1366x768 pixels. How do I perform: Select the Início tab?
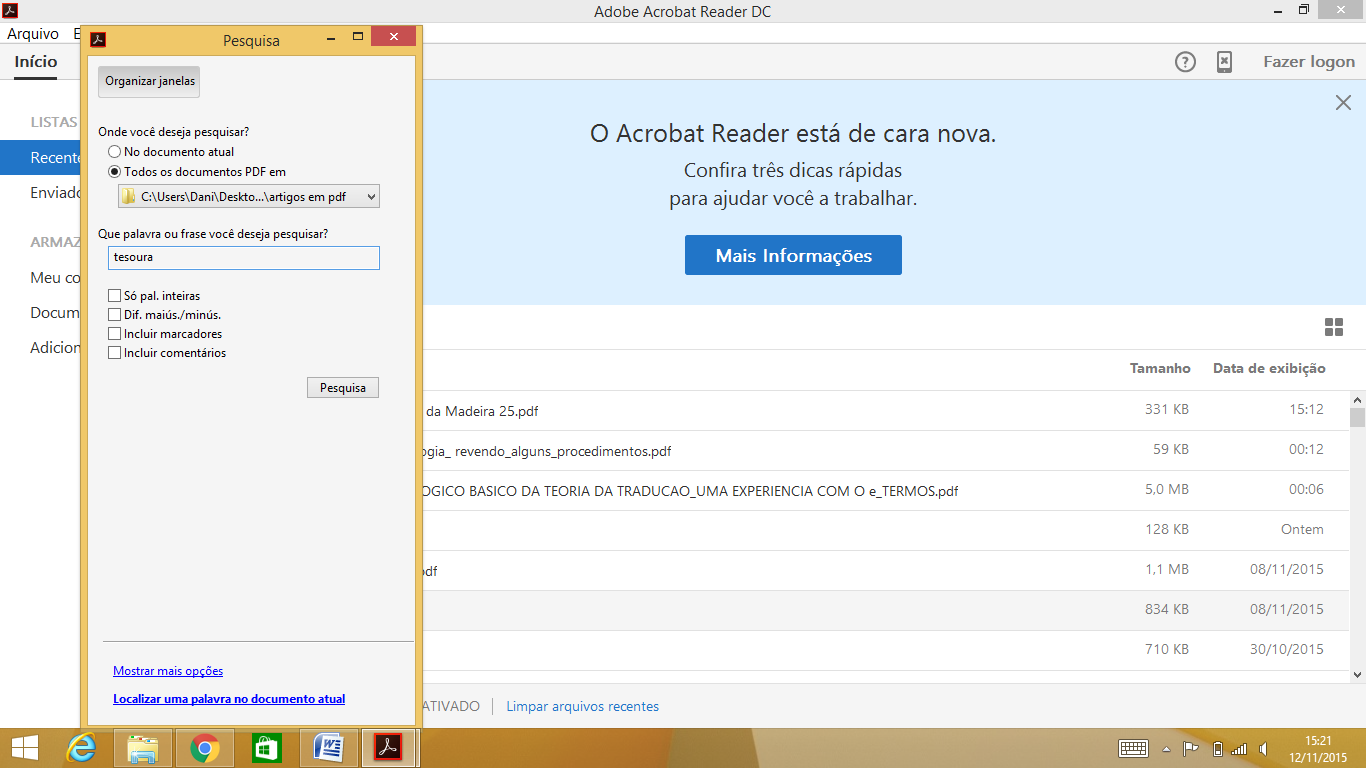click(x=36, y=62)
